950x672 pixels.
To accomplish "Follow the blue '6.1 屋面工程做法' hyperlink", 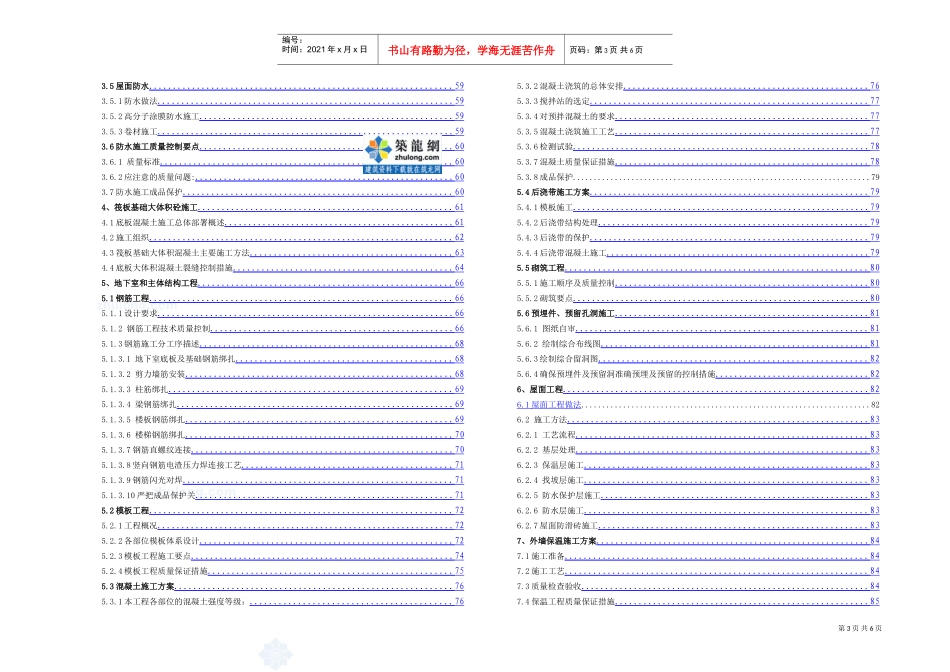I will point(549,404).
